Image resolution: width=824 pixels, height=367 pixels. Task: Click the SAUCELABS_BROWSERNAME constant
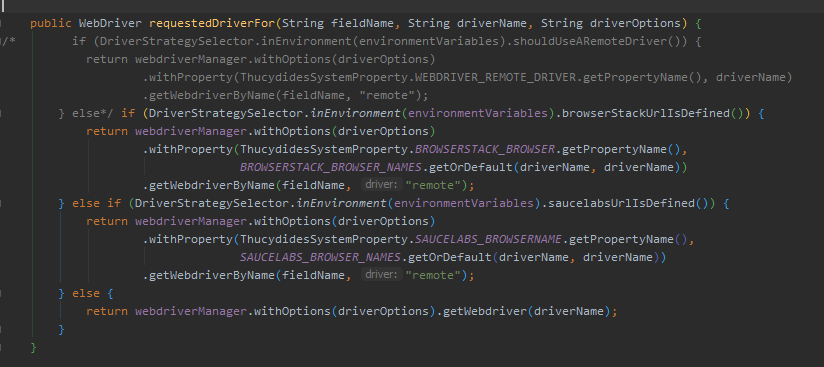point(488,239)
